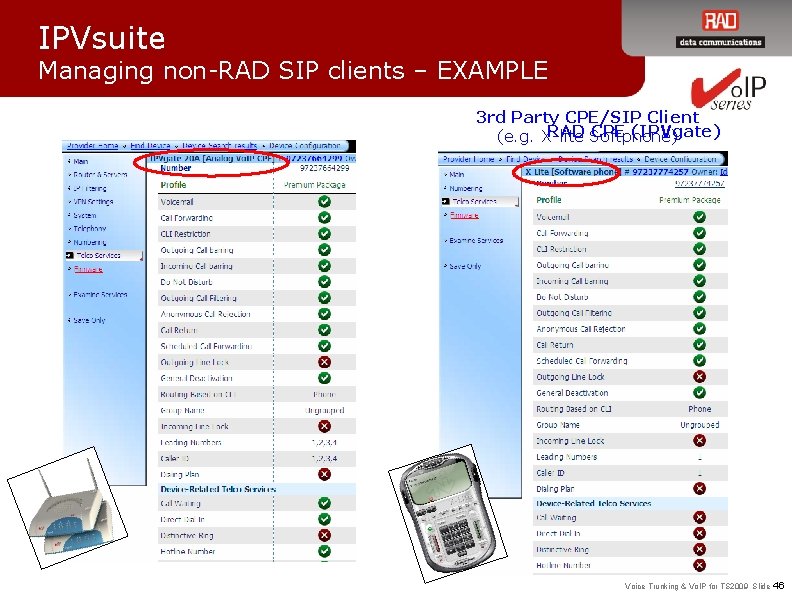
Task: Click Incoming Line Lock red cross, IPVgate panel
Action: click(x=324, y=426)
